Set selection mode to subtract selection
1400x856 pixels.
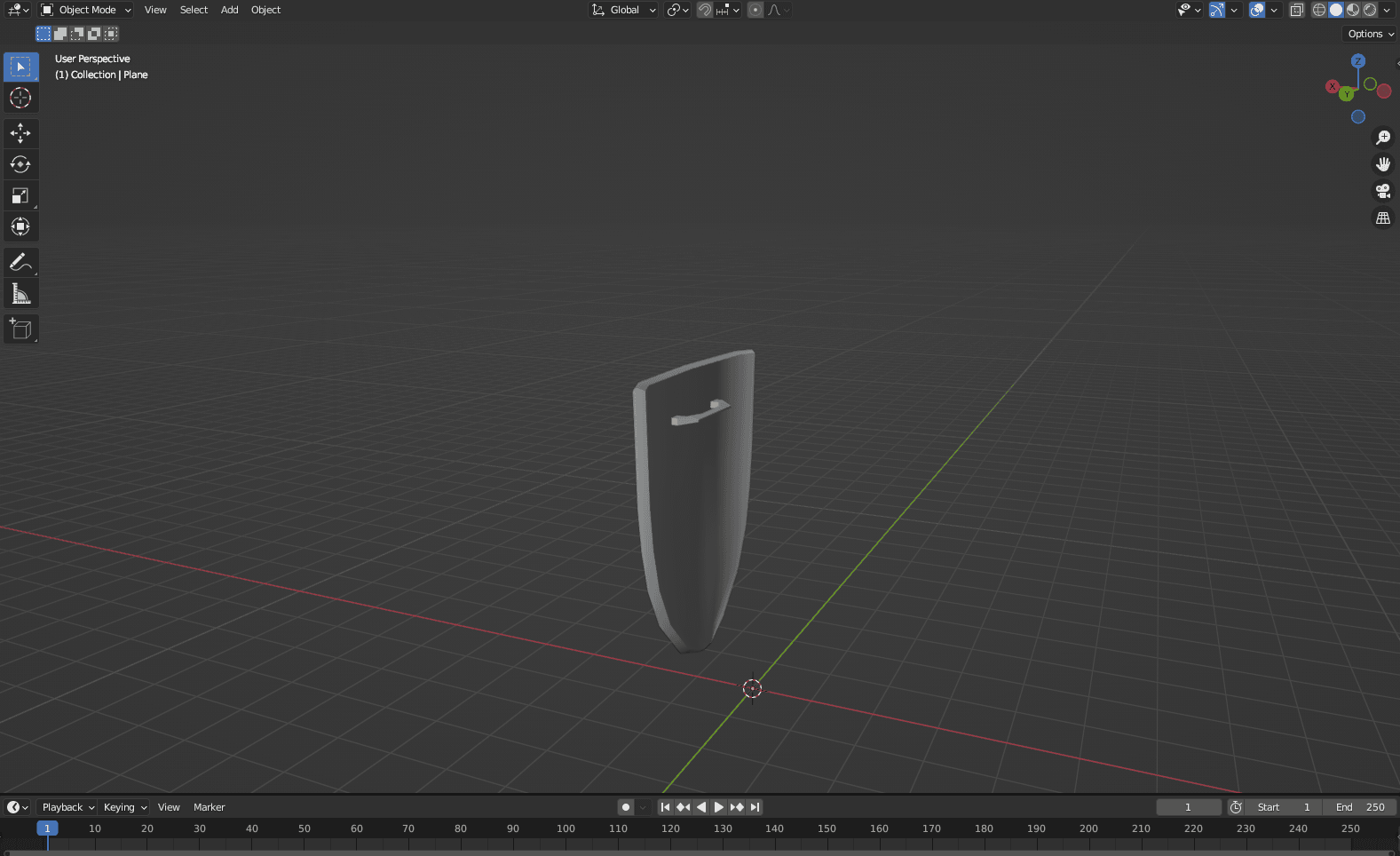(x=77, y=34)
